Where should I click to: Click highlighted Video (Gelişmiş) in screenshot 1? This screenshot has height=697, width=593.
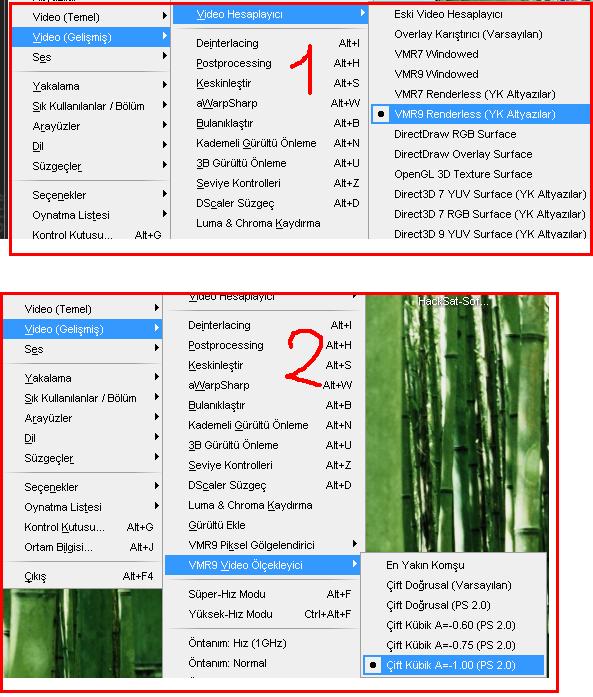(91, 37)
